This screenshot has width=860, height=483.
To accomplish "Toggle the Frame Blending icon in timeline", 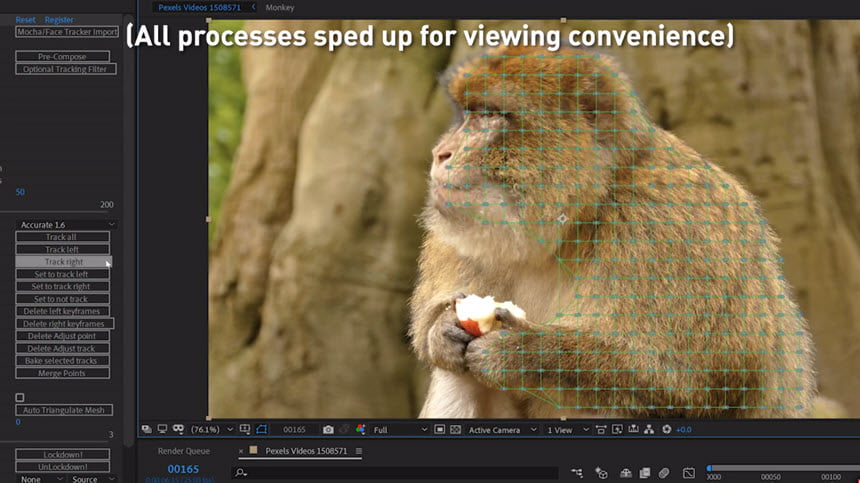I will point(645,473).
